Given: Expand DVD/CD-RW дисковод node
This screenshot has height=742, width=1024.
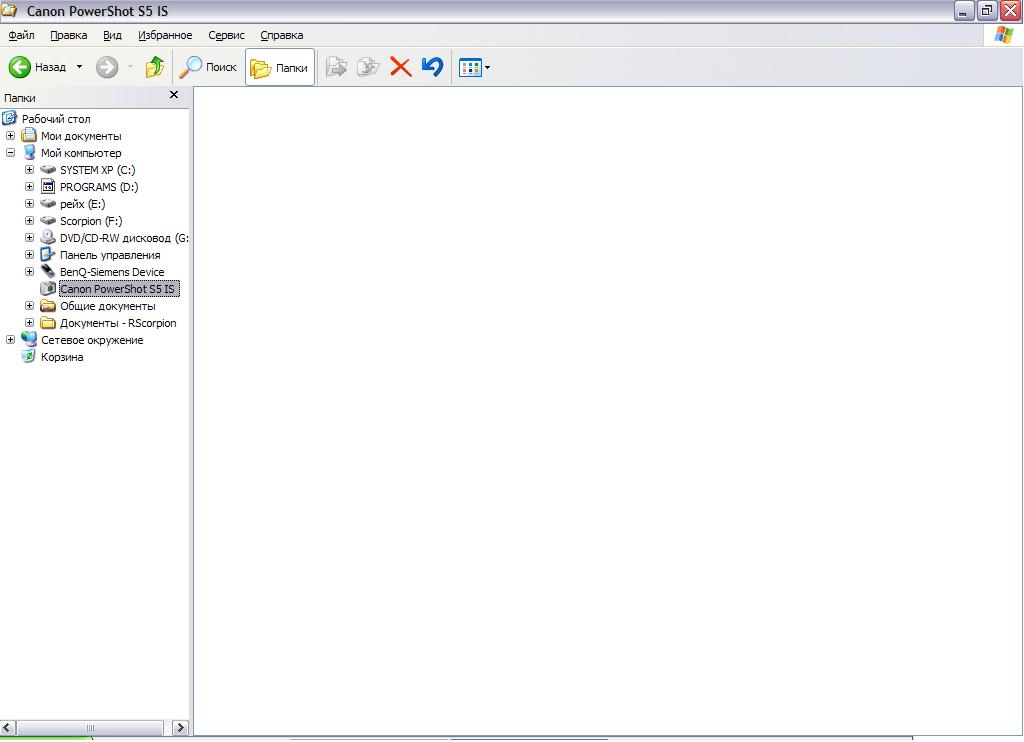Looking at the screenshot, I should (x=29, y=238).
